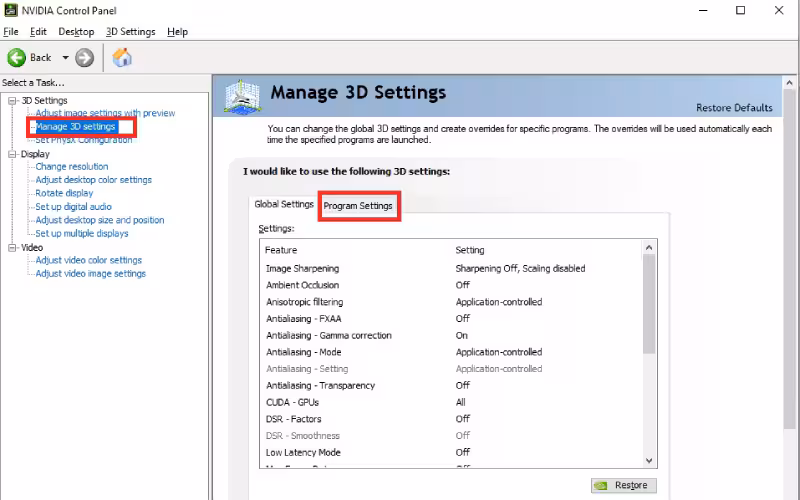
Task: Switch to the Program Settings tab
Action: tap(358, 206)
